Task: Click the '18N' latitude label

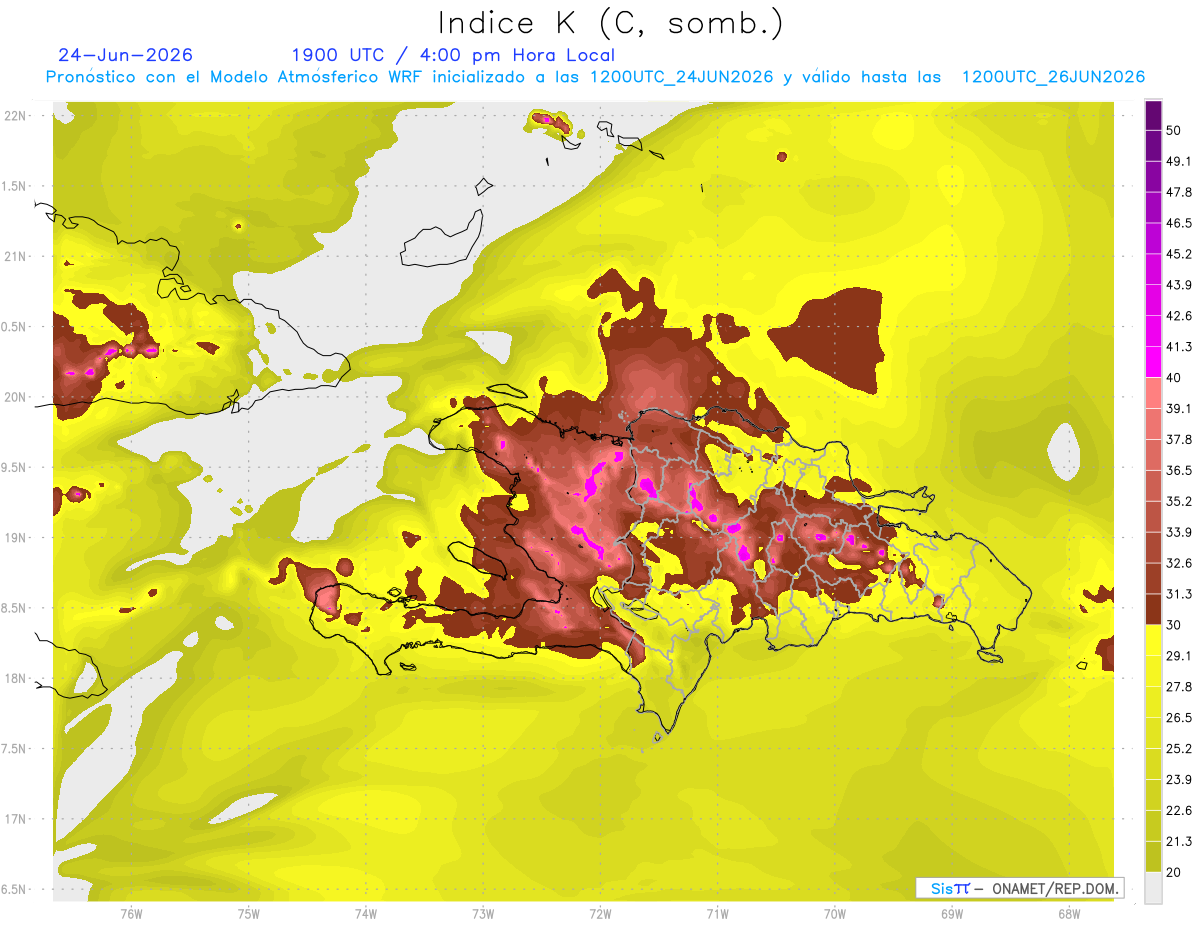Action: coord(14,678)
